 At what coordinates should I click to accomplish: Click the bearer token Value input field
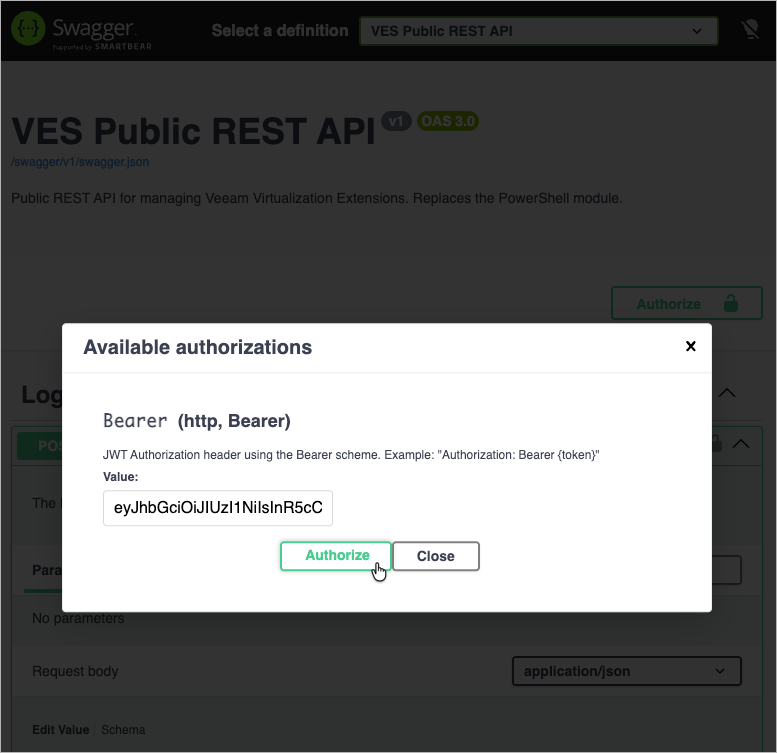[x=218, y=508]
